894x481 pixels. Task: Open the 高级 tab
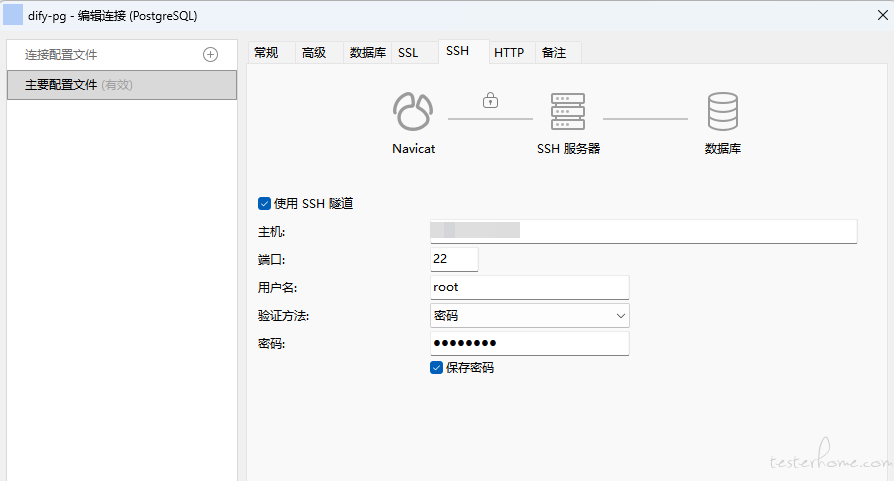(314, 52)
